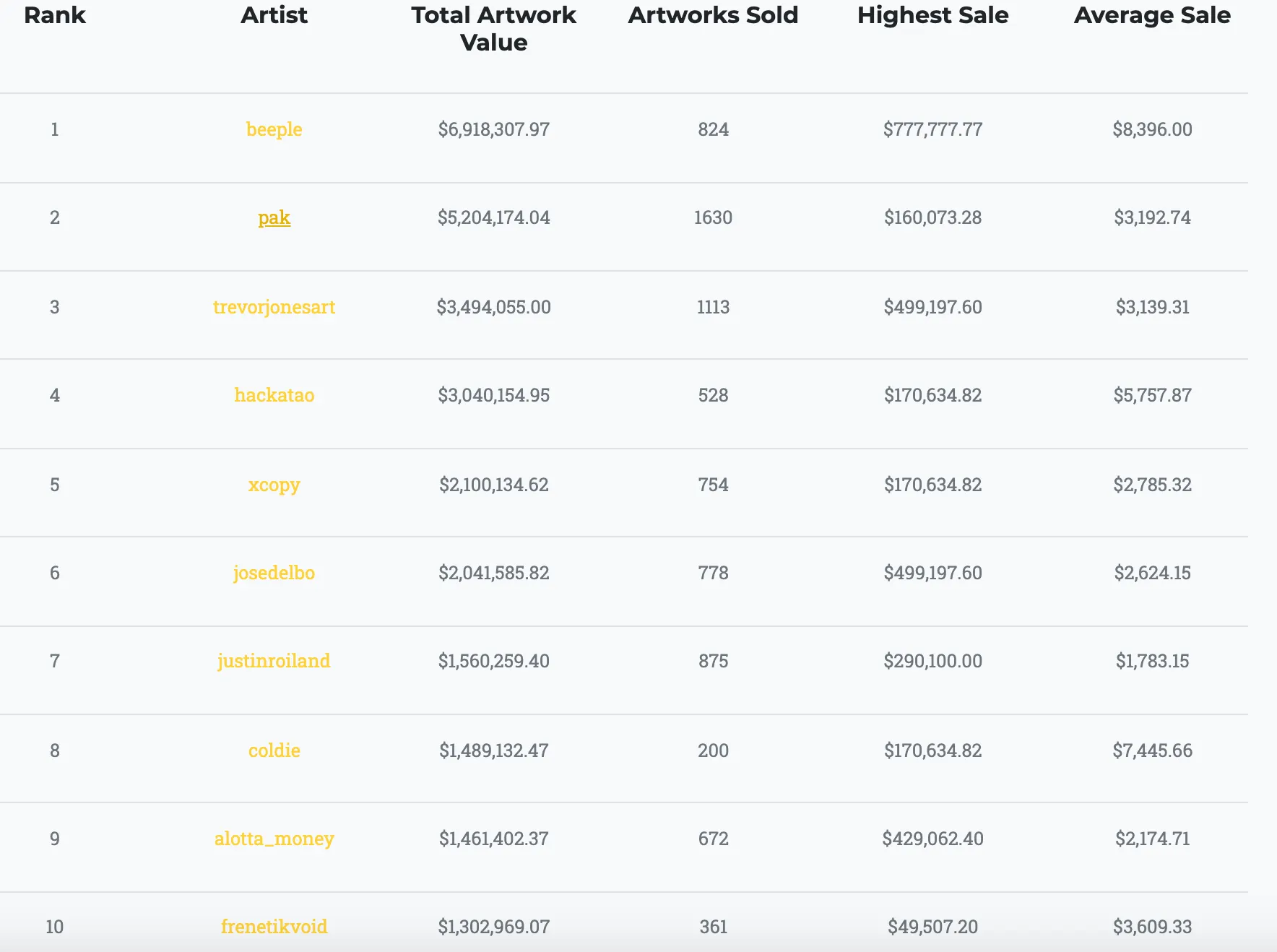The width and height of the screenshot is (1277, 952).
Task: Sort by Average Sale column
Action: 1151,15
